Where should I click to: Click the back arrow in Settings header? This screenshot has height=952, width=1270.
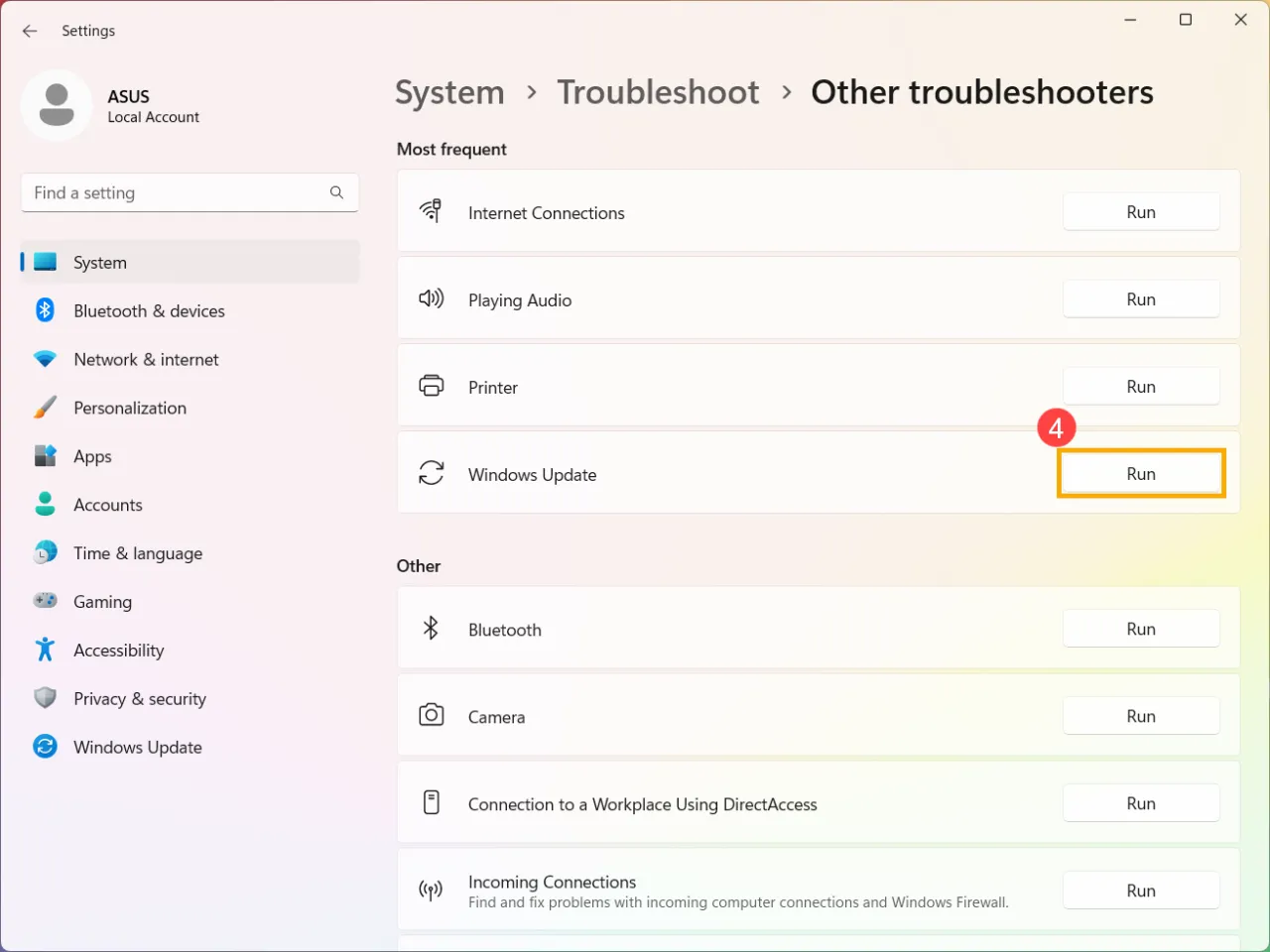[30, 31]
